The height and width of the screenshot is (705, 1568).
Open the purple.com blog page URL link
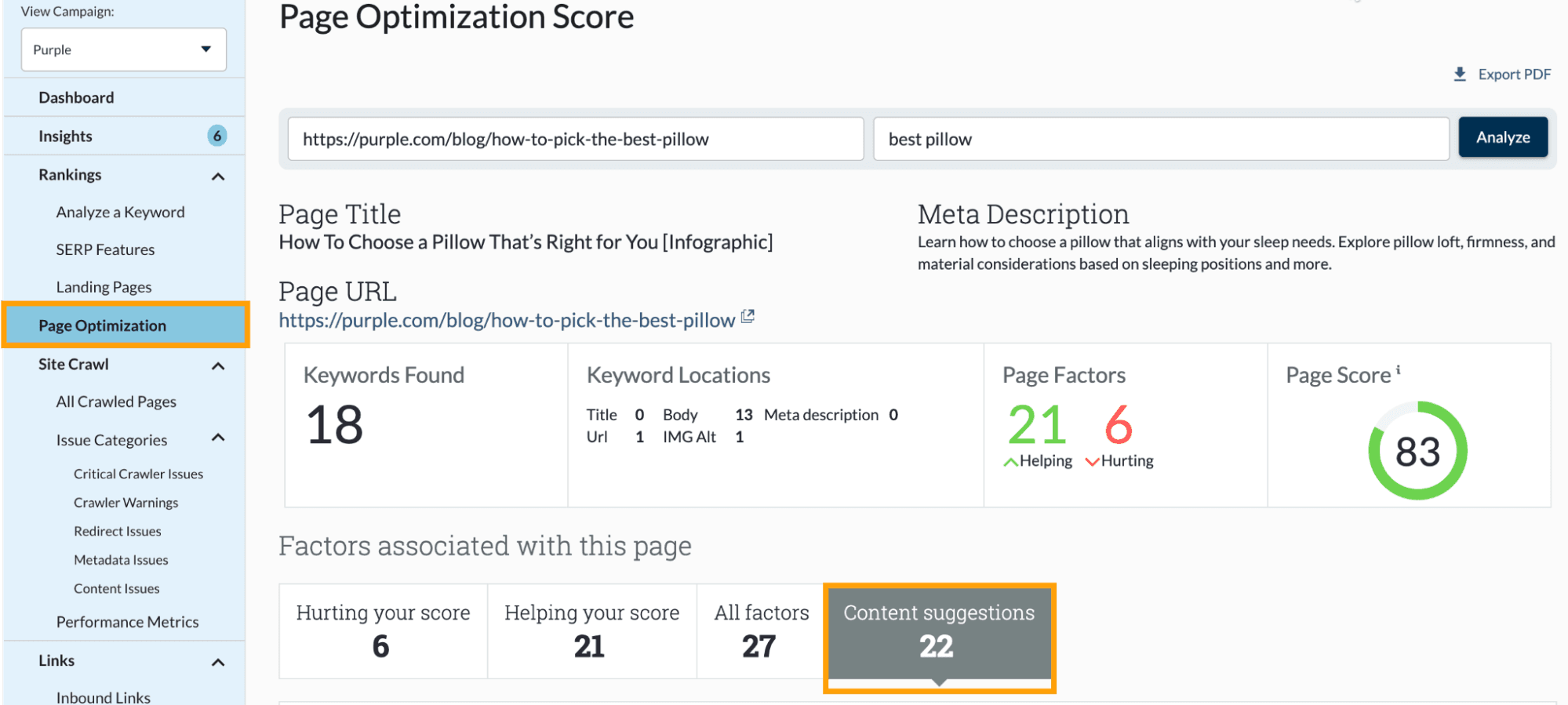click(x=507, y=321)
